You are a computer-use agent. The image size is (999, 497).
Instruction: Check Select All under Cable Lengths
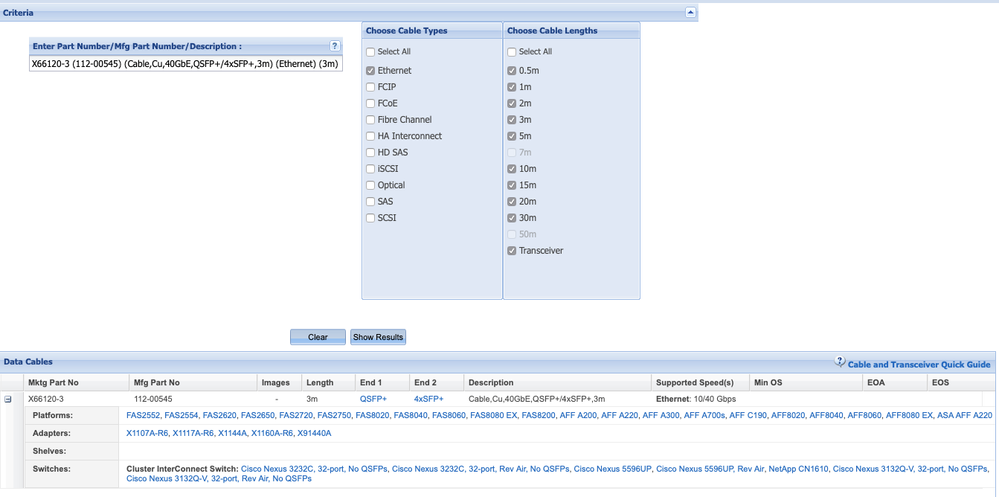pos(512,52)
